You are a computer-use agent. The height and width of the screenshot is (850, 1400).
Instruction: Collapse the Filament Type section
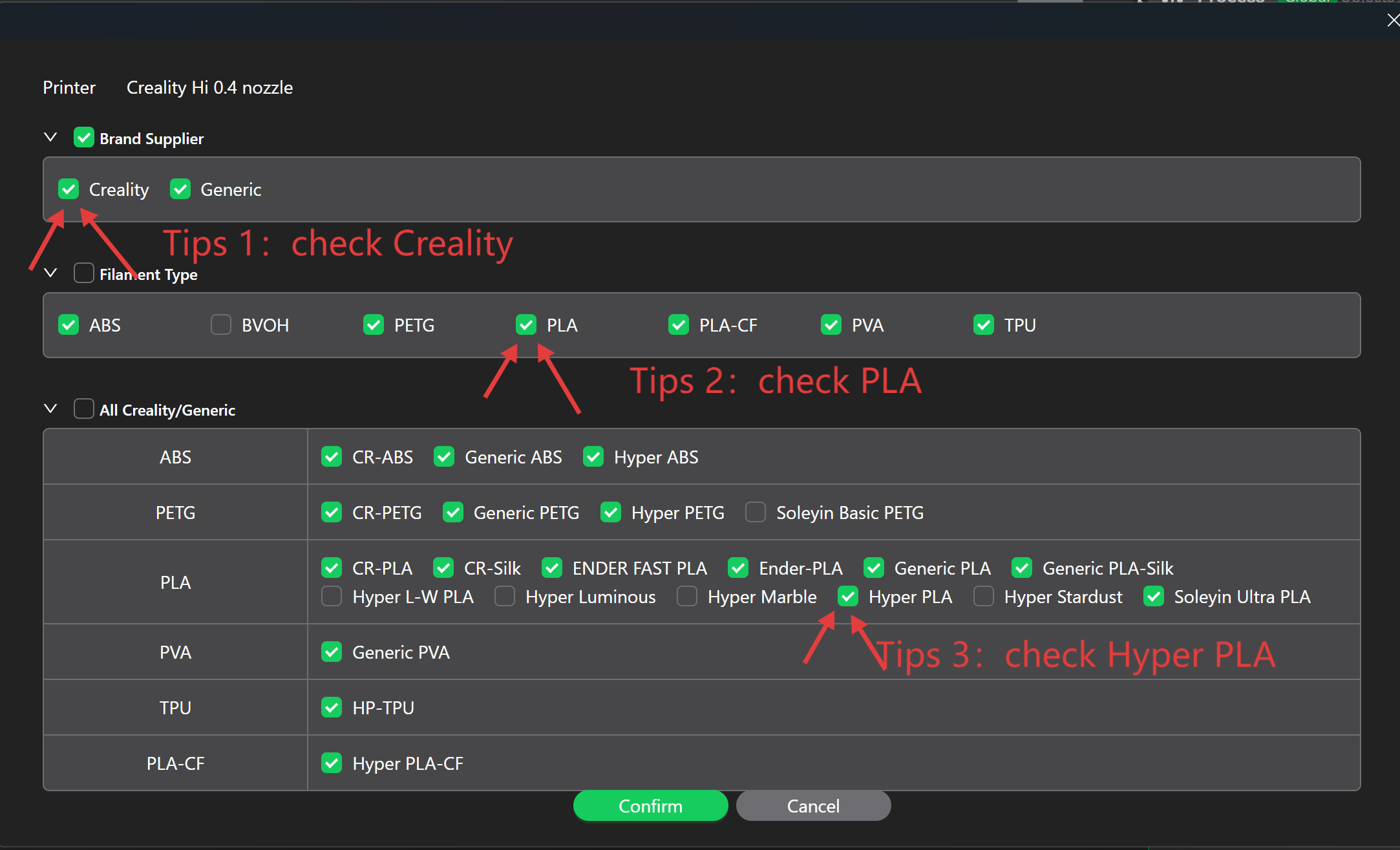point(50,273)
